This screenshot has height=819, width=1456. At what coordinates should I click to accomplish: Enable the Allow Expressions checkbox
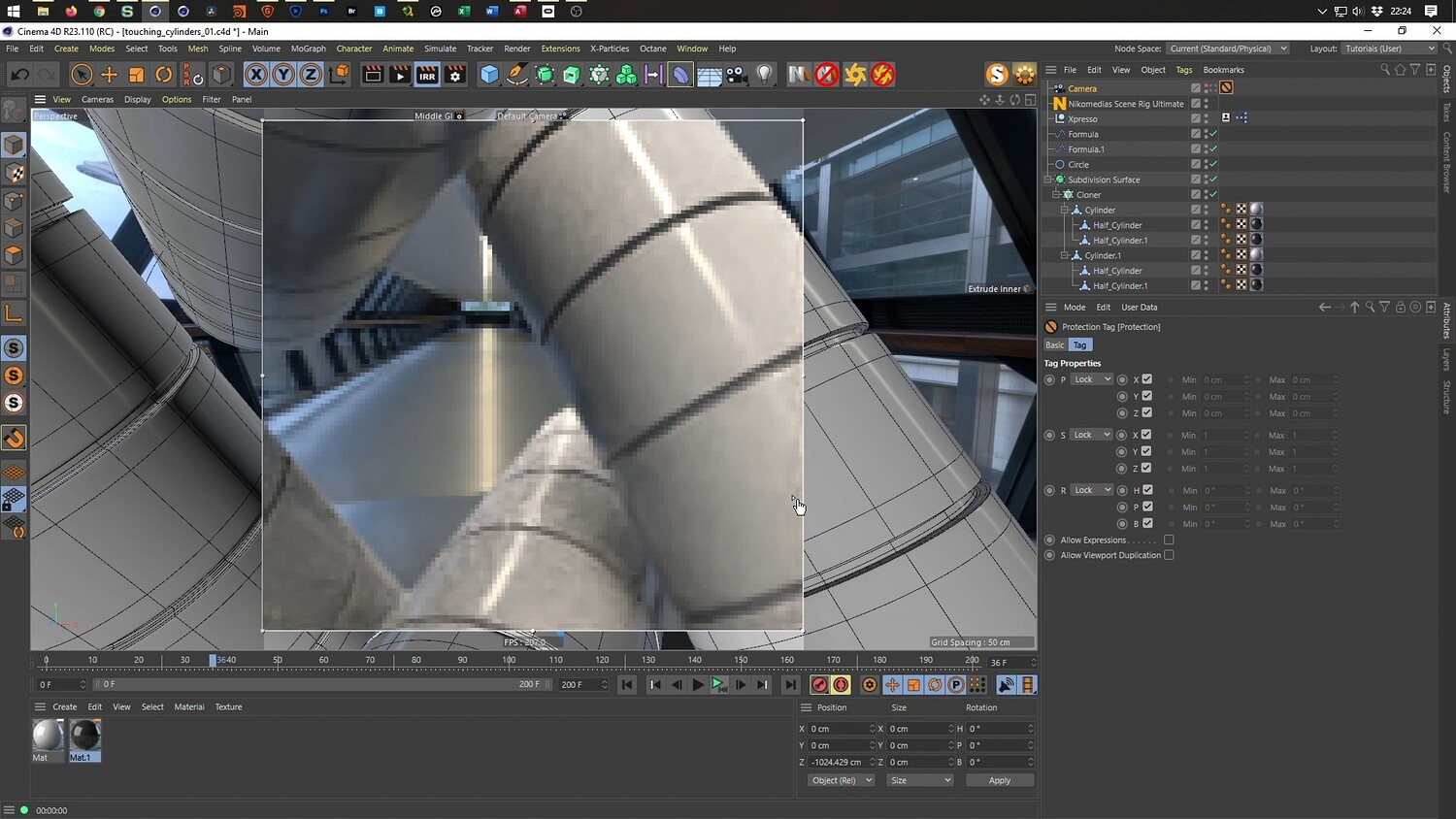coord(1169,541)
